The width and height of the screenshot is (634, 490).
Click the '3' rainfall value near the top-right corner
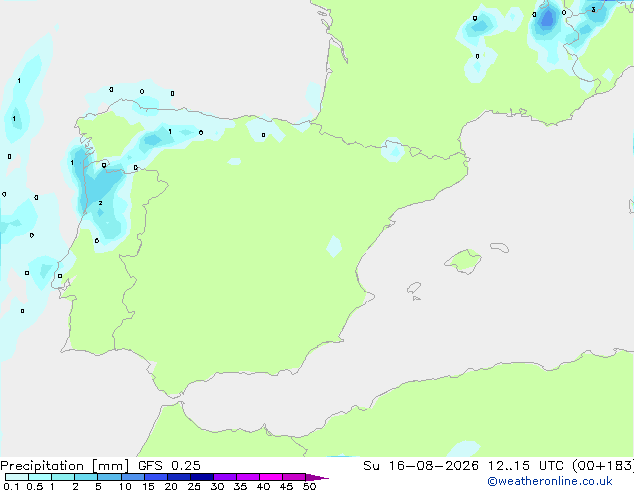[x=593, y=9]
